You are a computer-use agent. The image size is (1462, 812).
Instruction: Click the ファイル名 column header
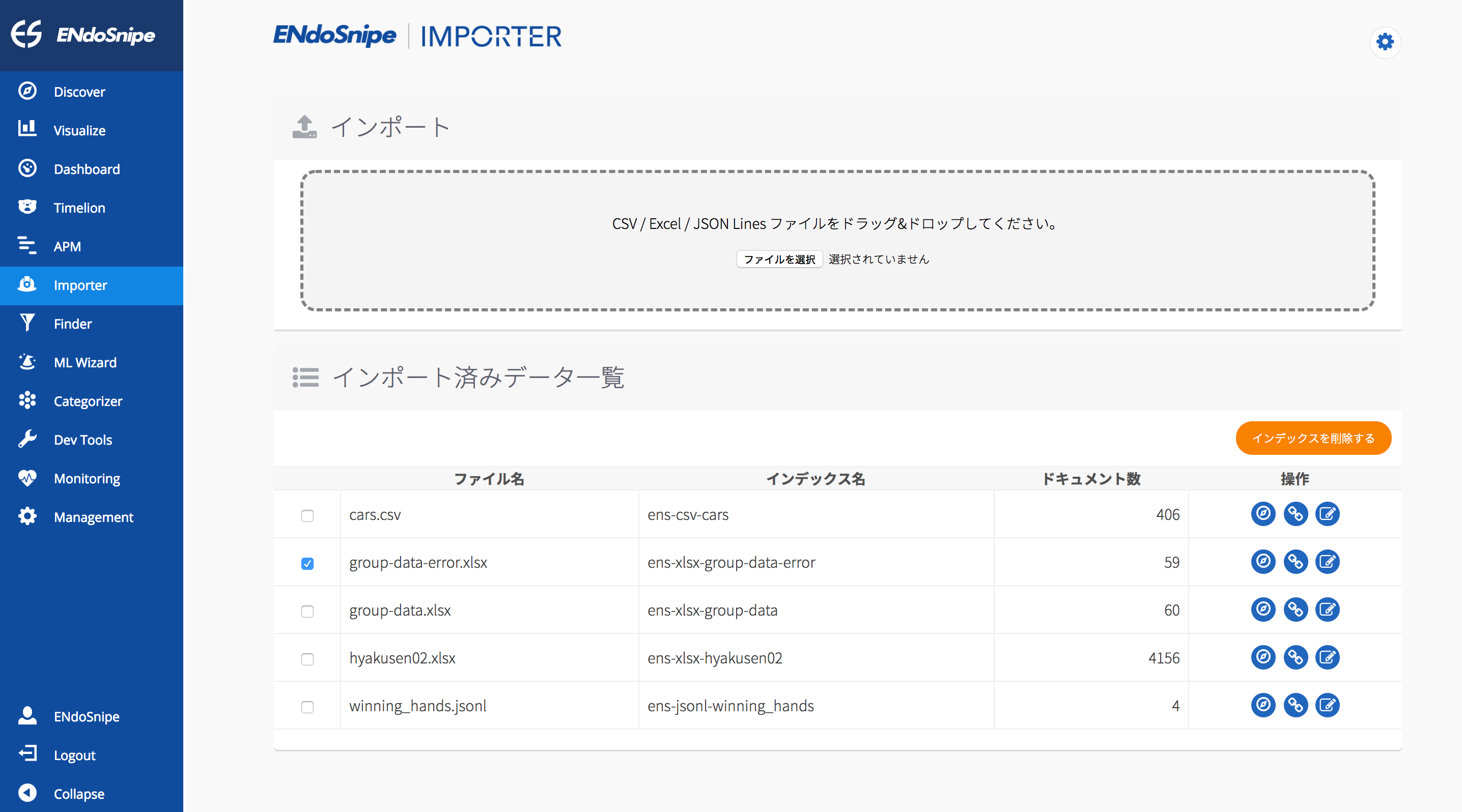pyautogui.click(x=489, y=479)
